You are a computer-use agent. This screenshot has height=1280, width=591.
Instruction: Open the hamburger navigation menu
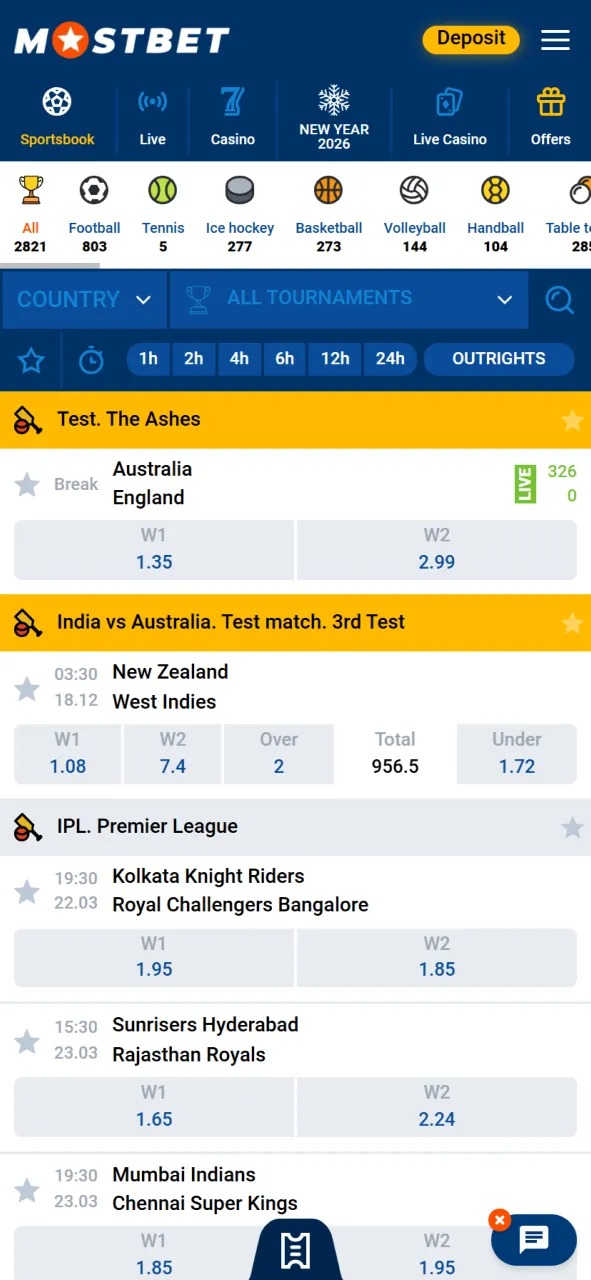tap(555, 40)
